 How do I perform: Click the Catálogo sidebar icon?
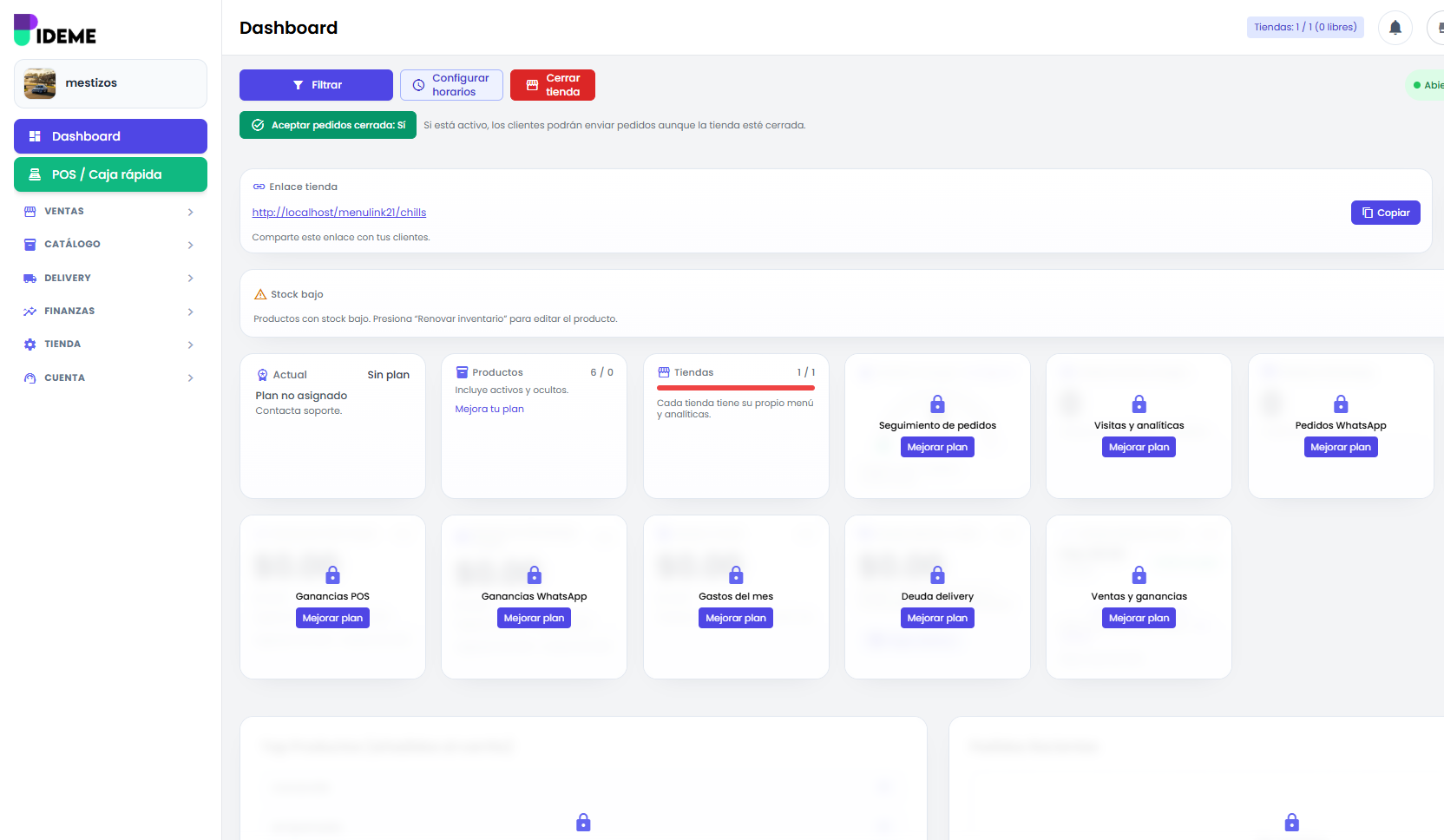tap(30, 245)
